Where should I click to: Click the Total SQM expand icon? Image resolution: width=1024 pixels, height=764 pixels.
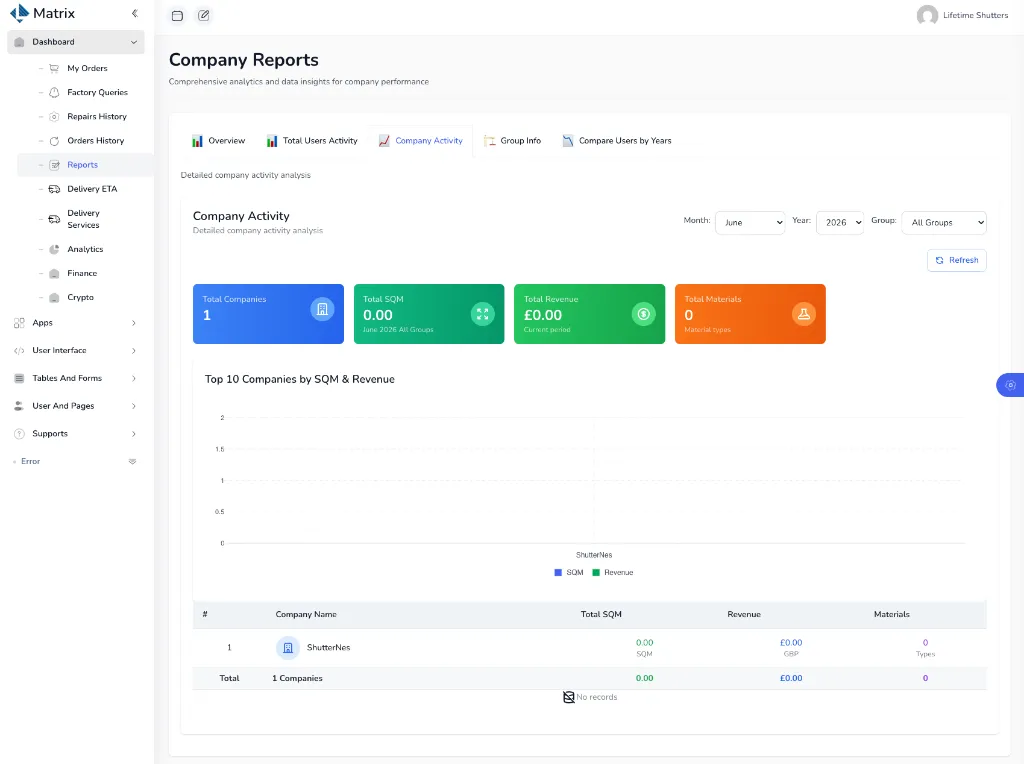point(483,314)
